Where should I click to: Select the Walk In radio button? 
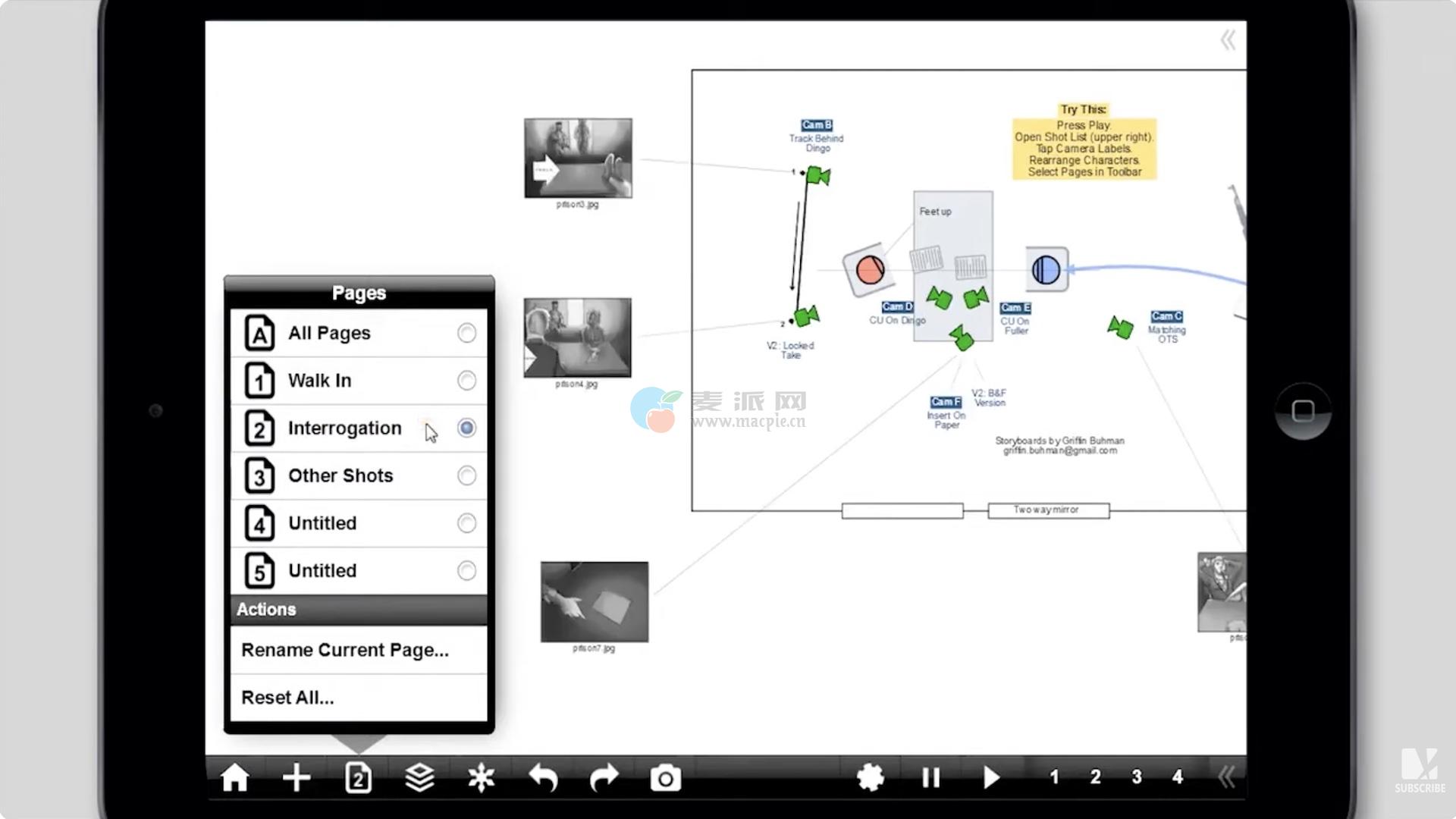click(466, 381)
